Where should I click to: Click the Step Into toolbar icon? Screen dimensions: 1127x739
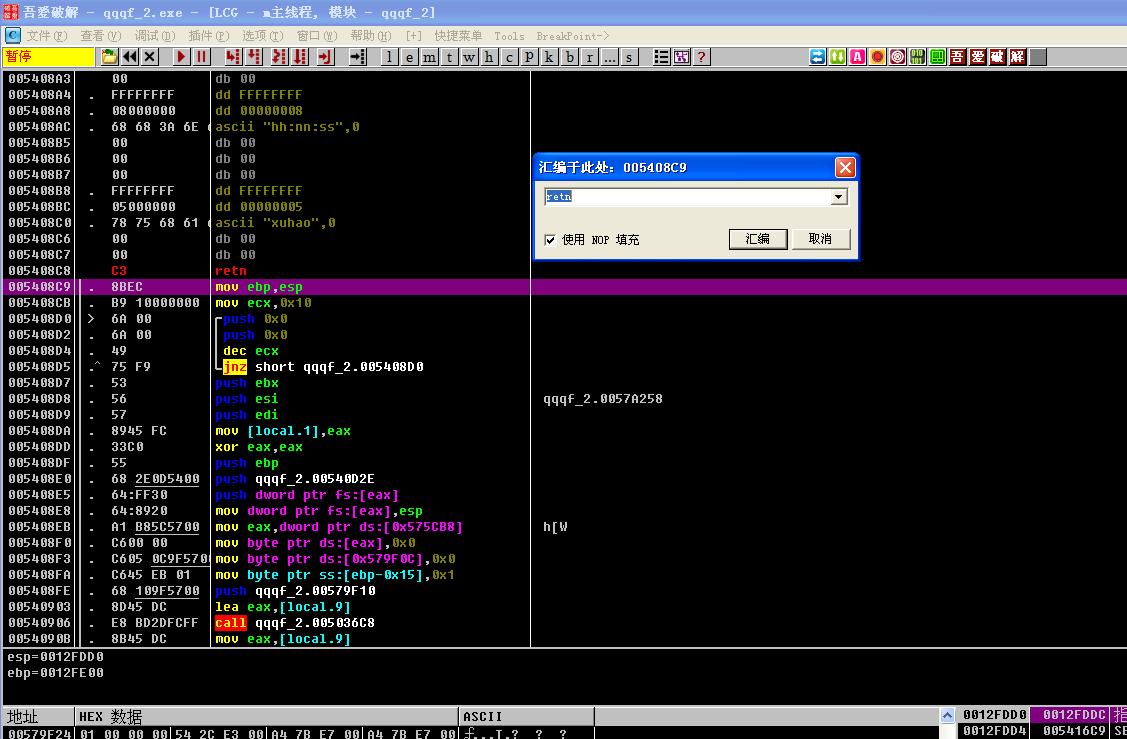(233, 57)
